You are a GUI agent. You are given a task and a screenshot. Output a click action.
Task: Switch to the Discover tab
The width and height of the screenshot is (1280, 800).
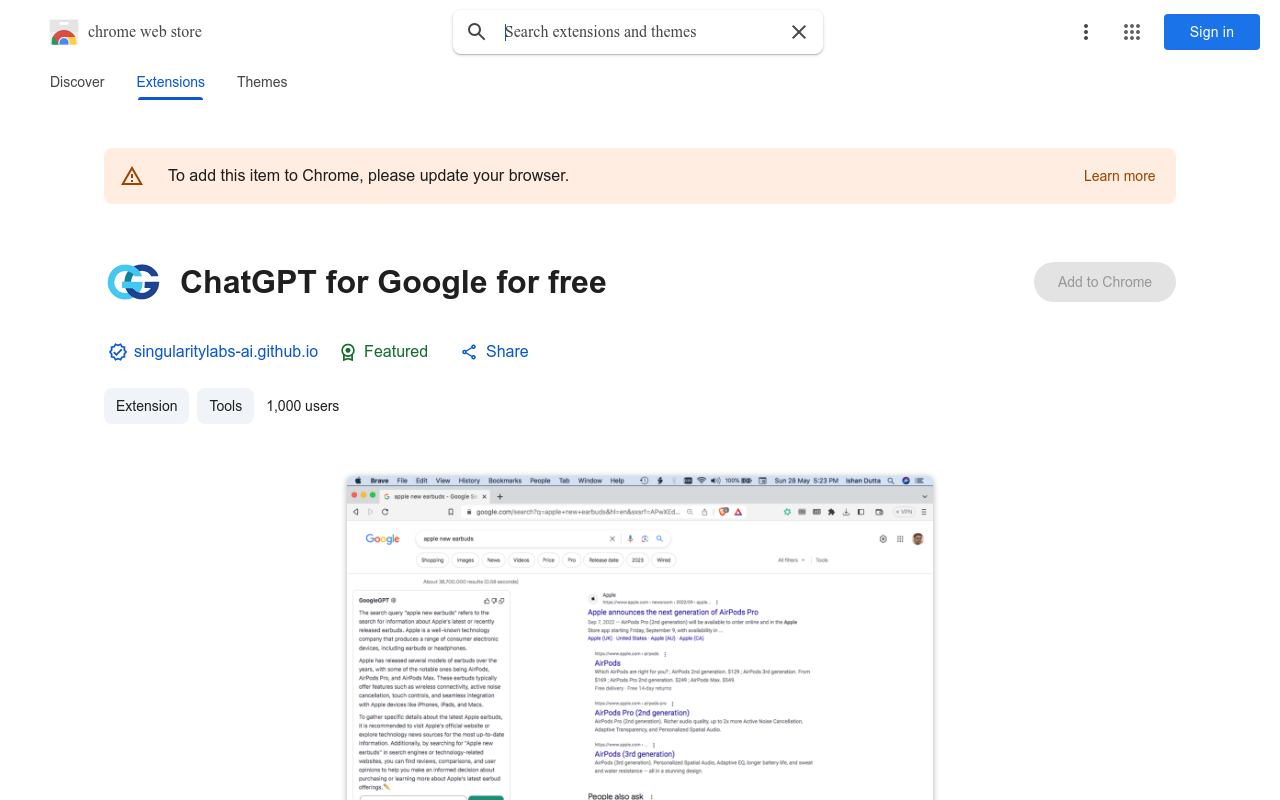pos(77,82)
